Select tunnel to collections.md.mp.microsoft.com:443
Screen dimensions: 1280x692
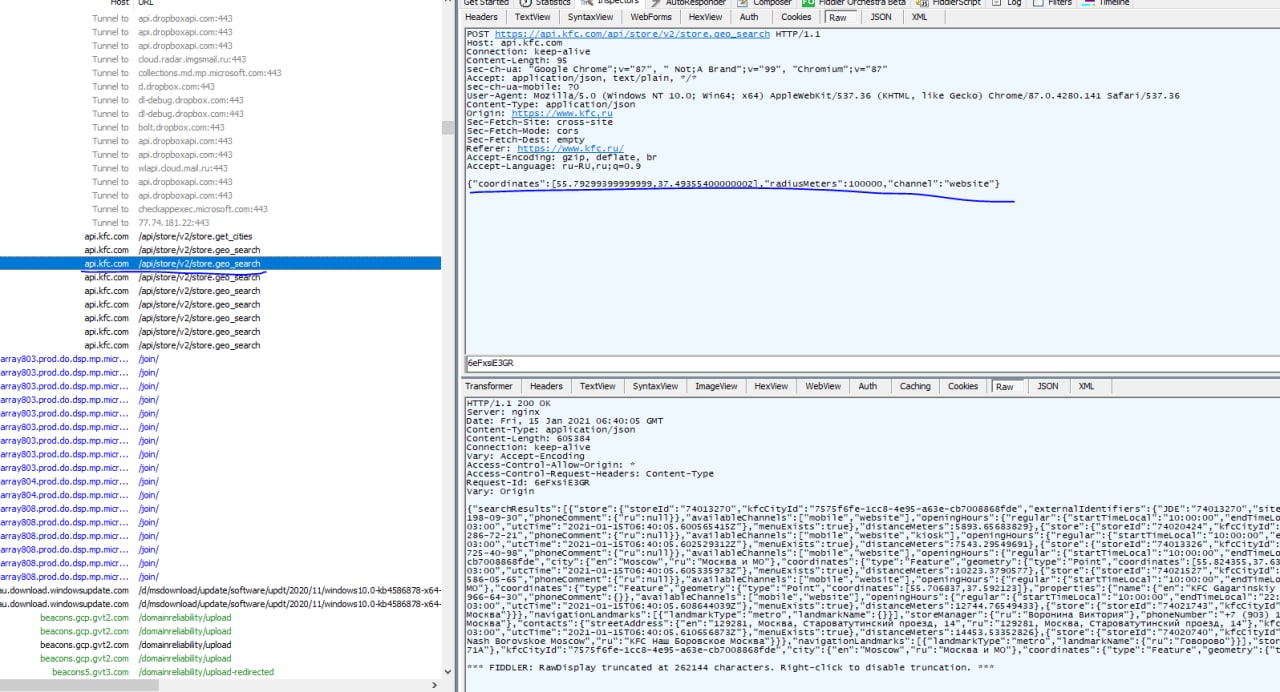point(220,73)
